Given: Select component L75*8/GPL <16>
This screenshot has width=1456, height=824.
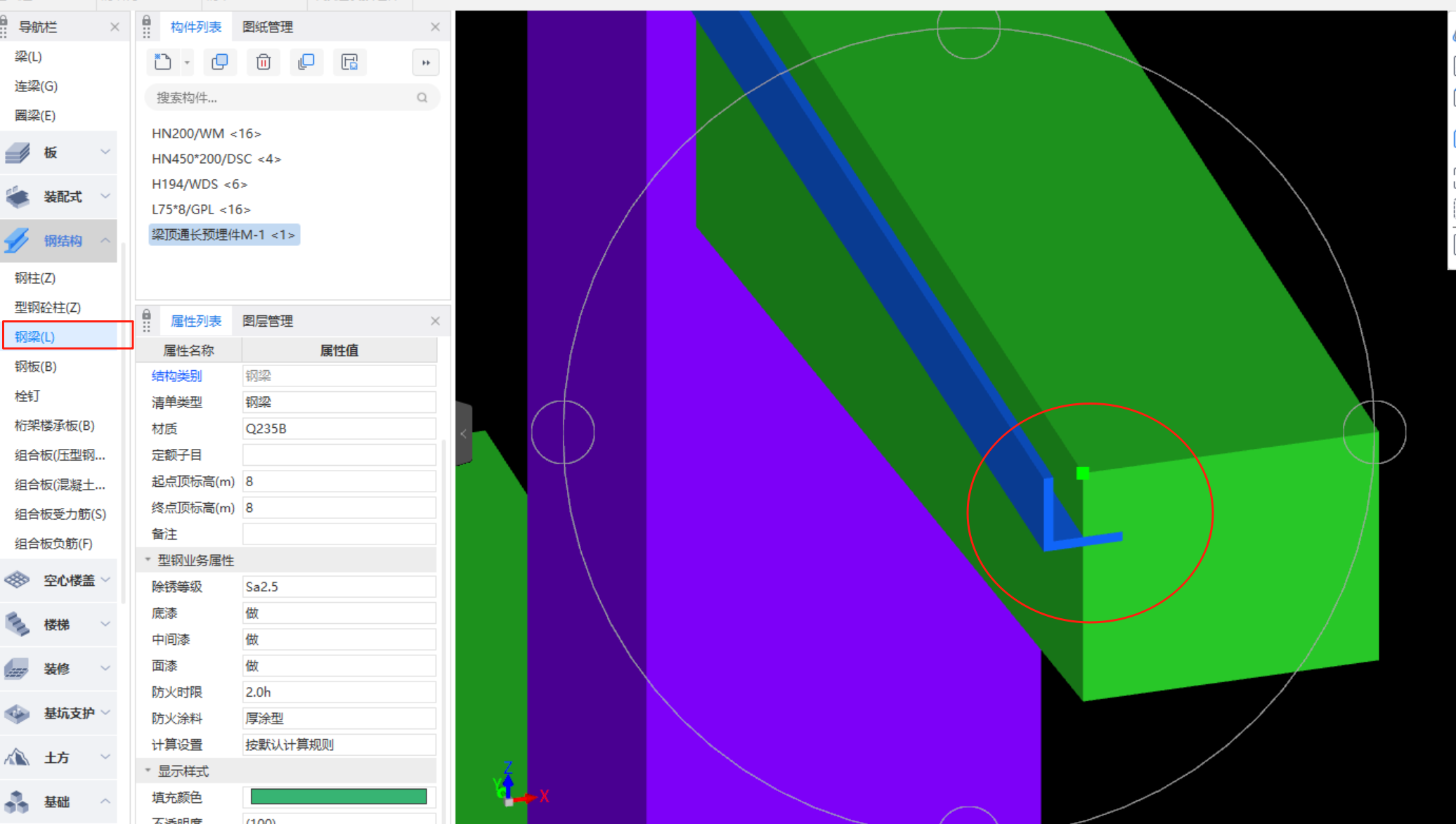Looking at the screenshot, I should (201, 209).
